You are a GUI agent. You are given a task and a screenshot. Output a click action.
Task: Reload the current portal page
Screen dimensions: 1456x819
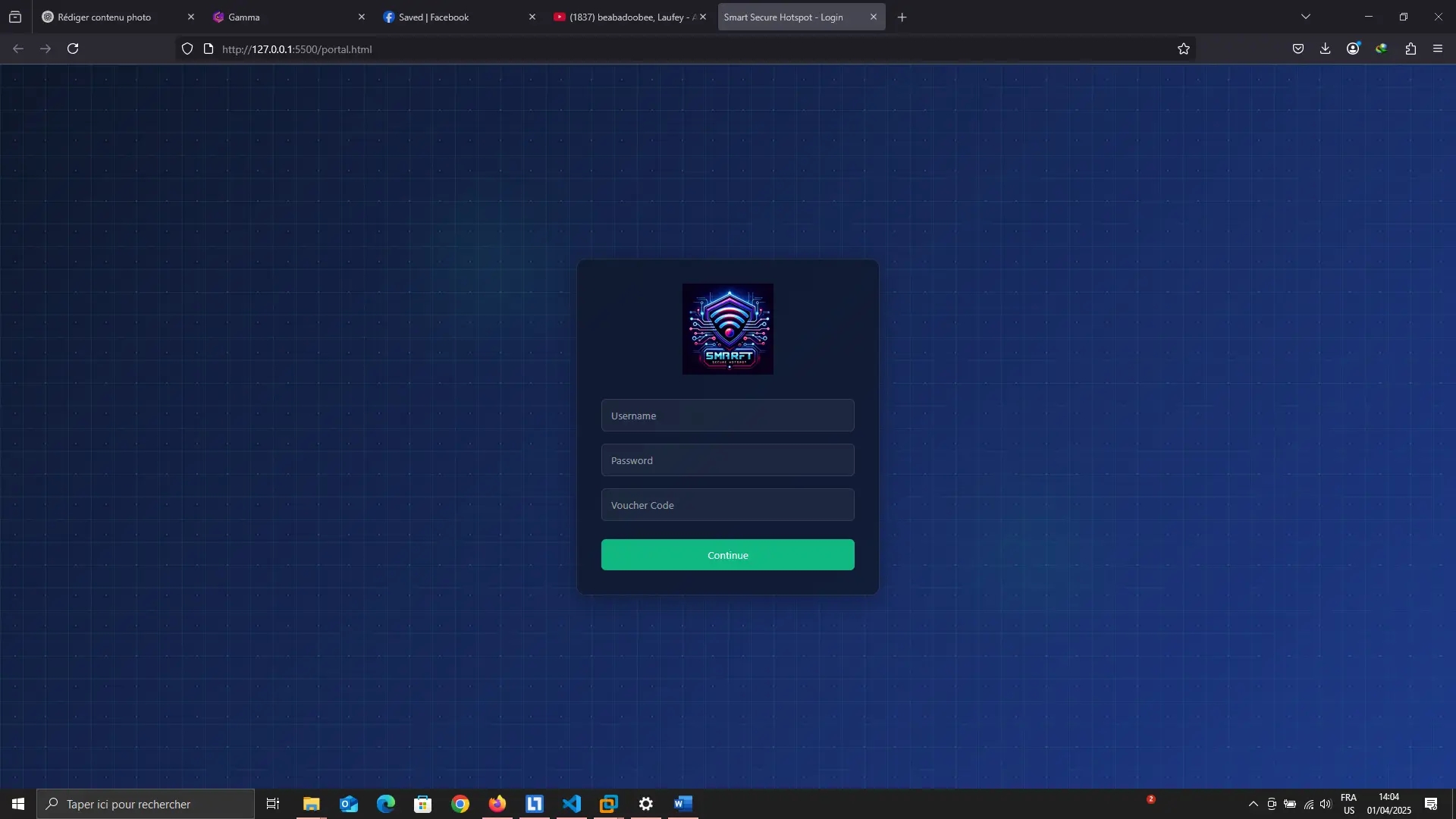[x=73, y=49]
